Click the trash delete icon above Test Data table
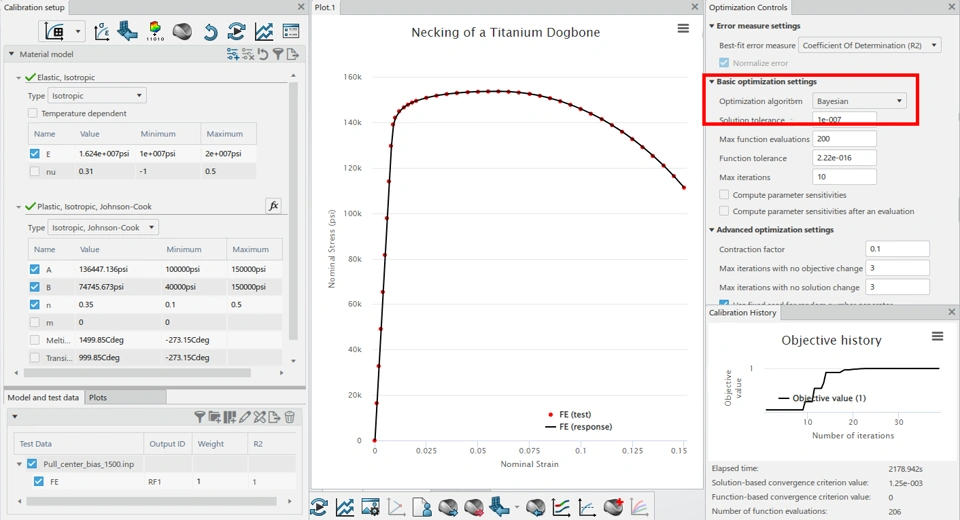The width and height of the screenshot is (960, 520). click(290, 417)
